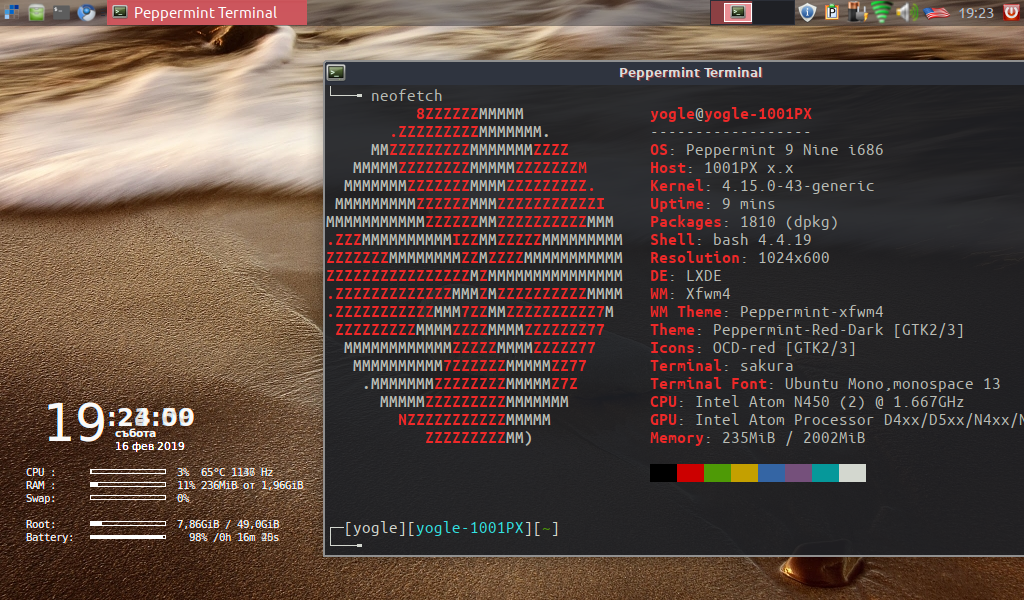
Task: Click the Peppermint Terminal taskbar button
Action: tap(207, 12)
